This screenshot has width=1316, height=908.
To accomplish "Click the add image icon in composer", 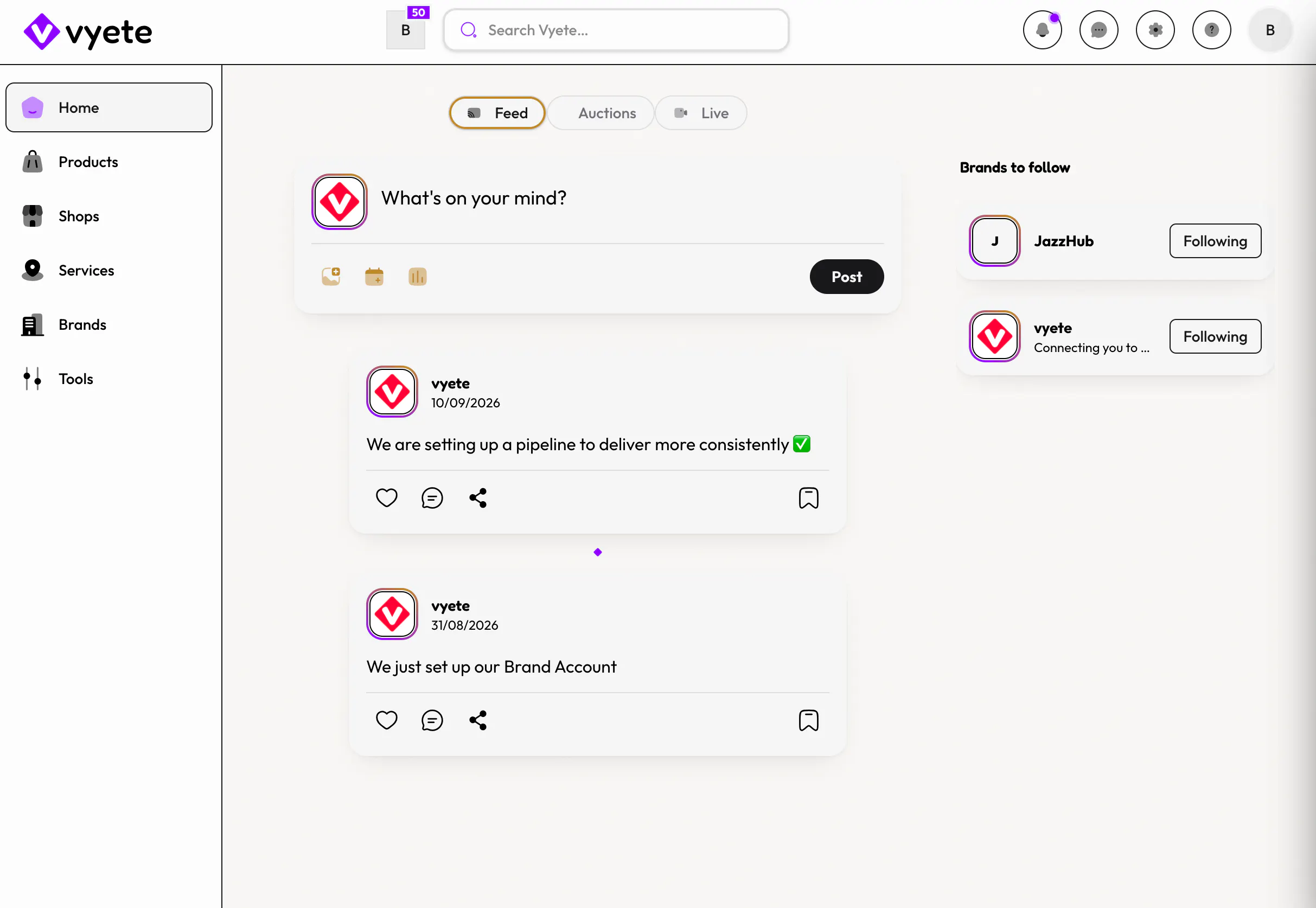I will (331, 277).
